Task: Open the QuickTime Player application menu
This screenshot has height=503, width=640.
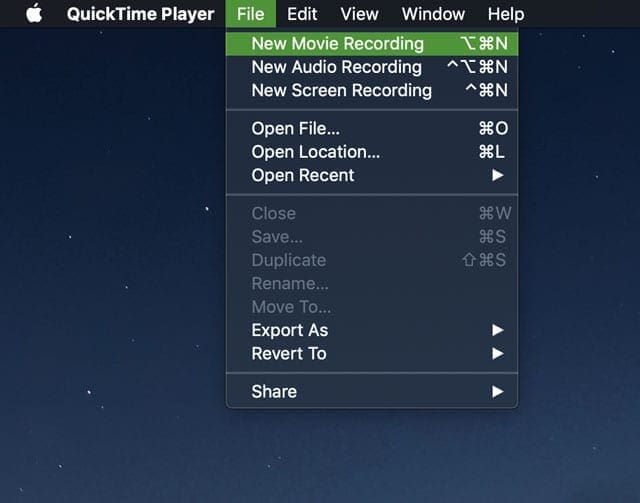Action: coord(140,14)
